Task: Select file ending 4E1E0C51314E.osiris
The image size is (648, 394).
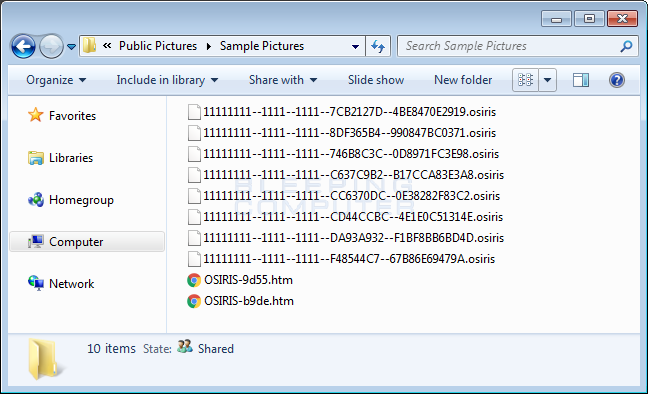Action: pyautogui.click(x=353, y=217)
